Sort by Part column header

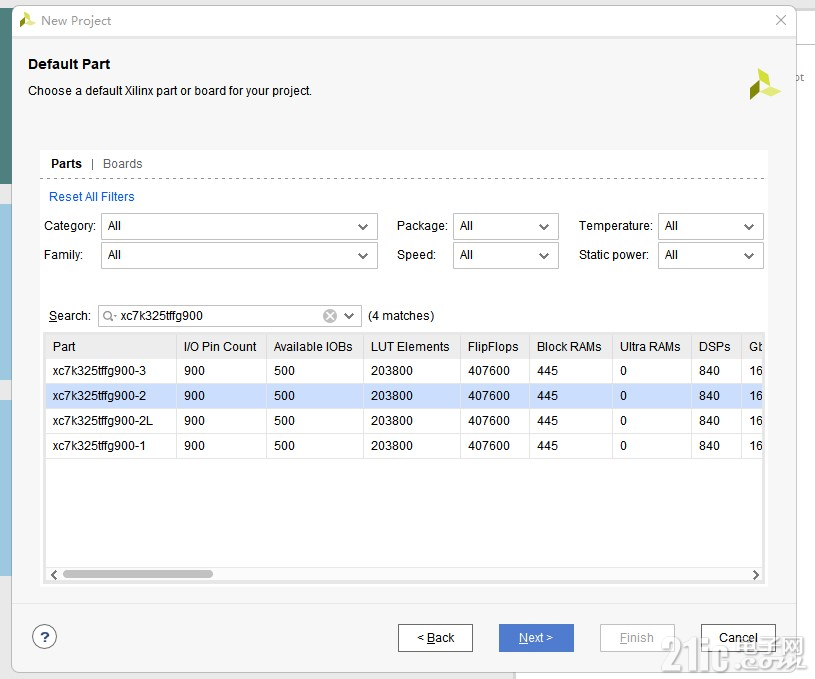point(111,347)
